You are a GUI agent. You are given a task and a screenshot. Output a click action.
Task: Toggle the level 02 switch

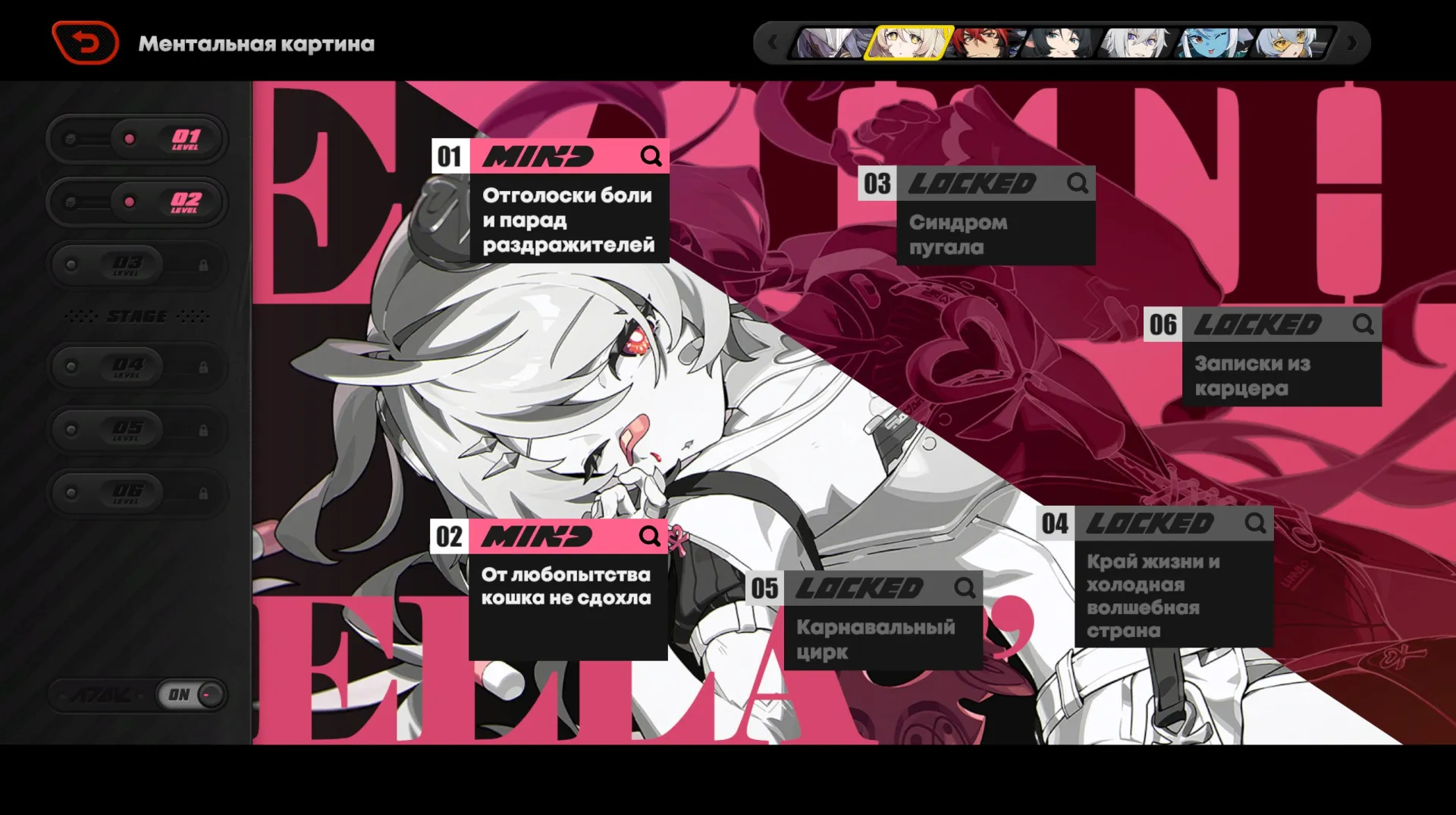[x=136, y=202]
